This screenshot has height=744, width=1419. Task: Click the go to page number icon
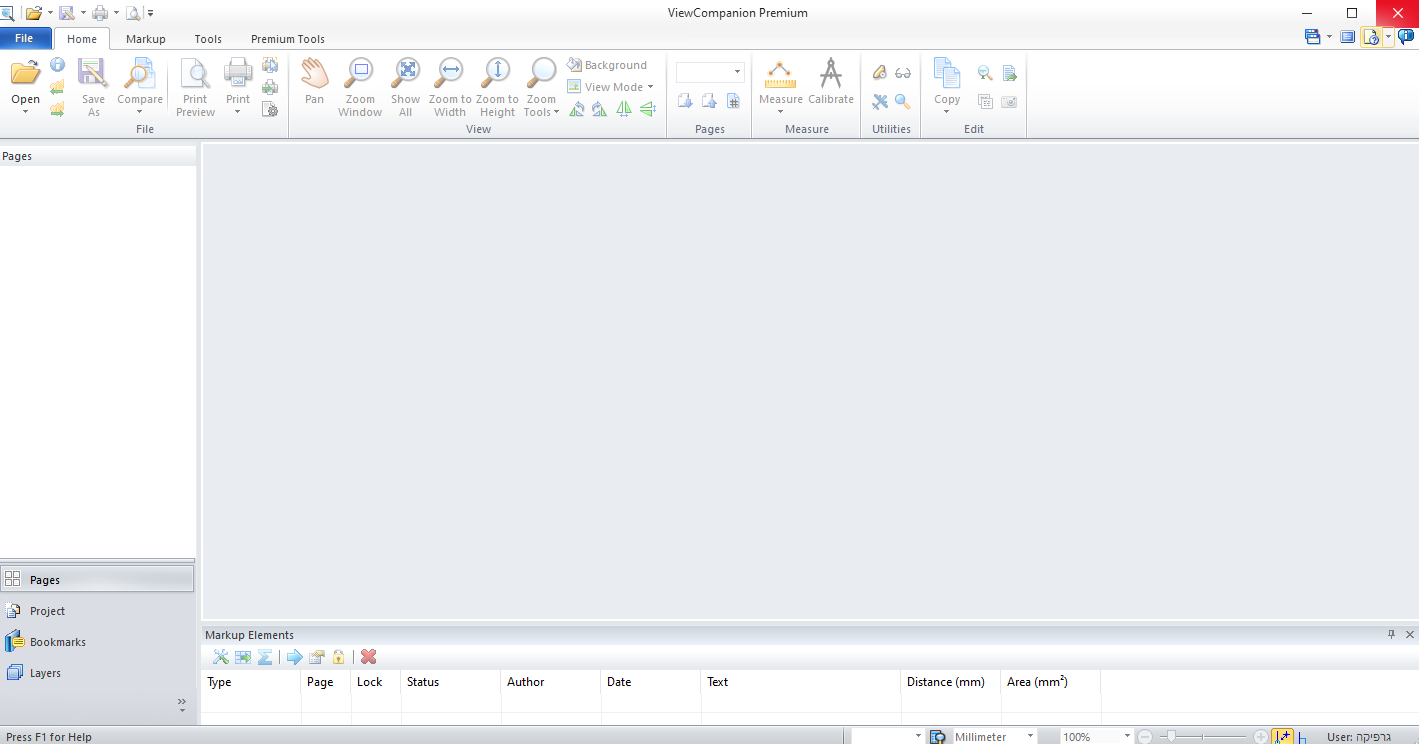click(x=733, y=101)
